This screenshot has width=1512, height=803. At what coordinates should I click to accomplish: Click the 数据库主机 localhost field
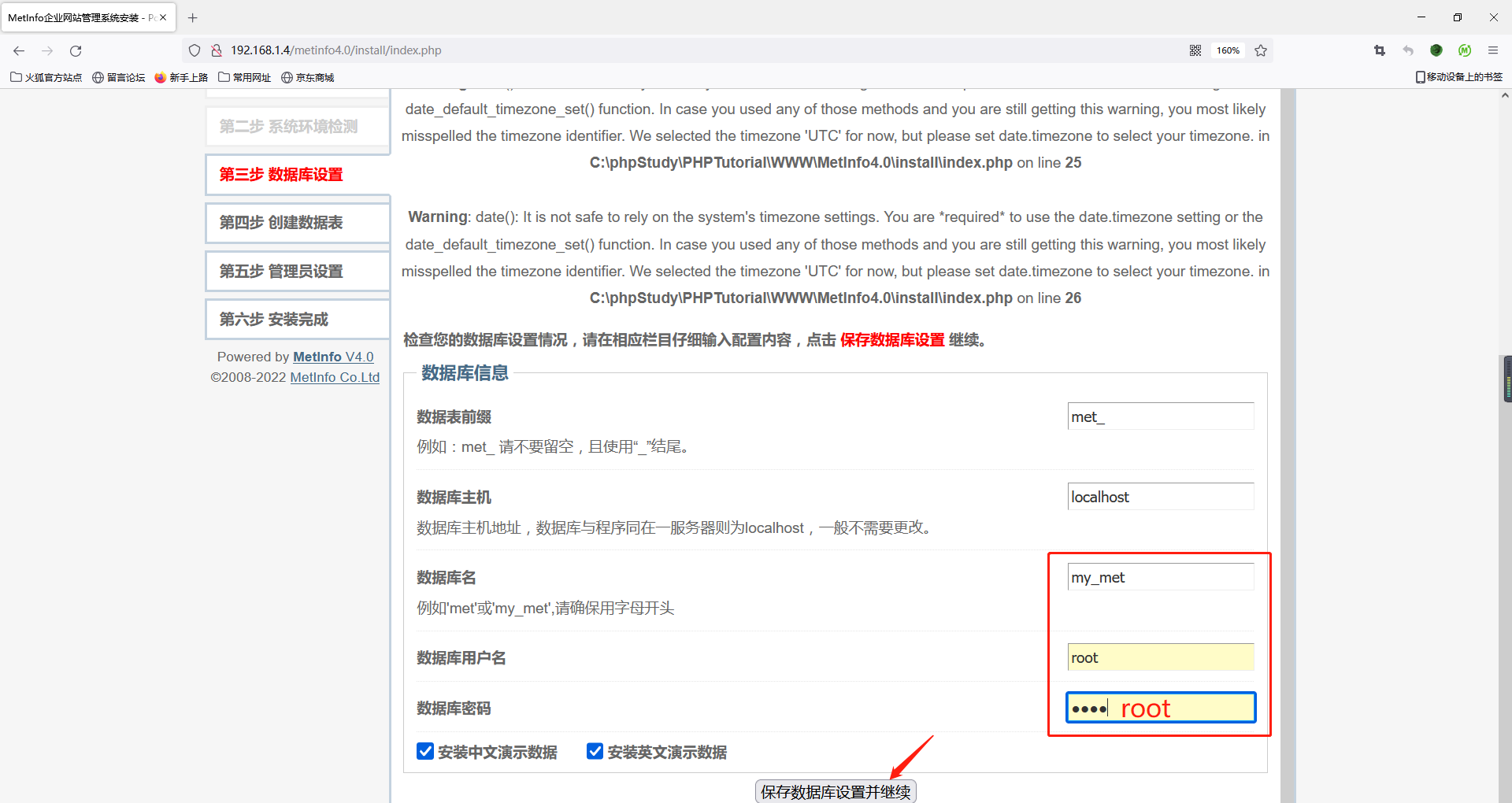tap(1161, 497)
